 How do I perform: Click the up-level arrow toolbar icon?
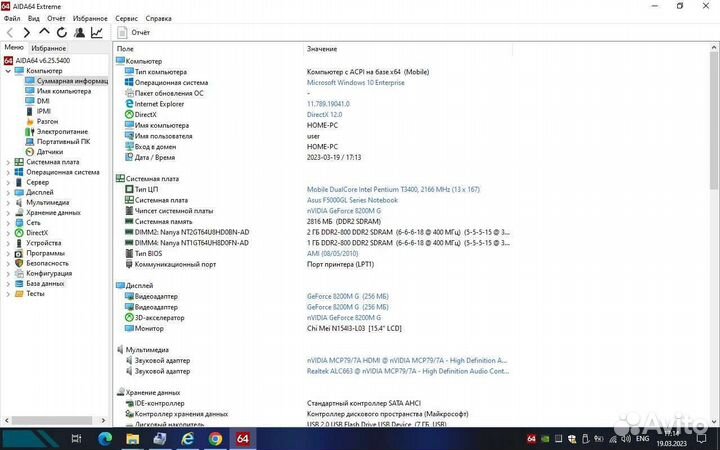coord(44,32)
